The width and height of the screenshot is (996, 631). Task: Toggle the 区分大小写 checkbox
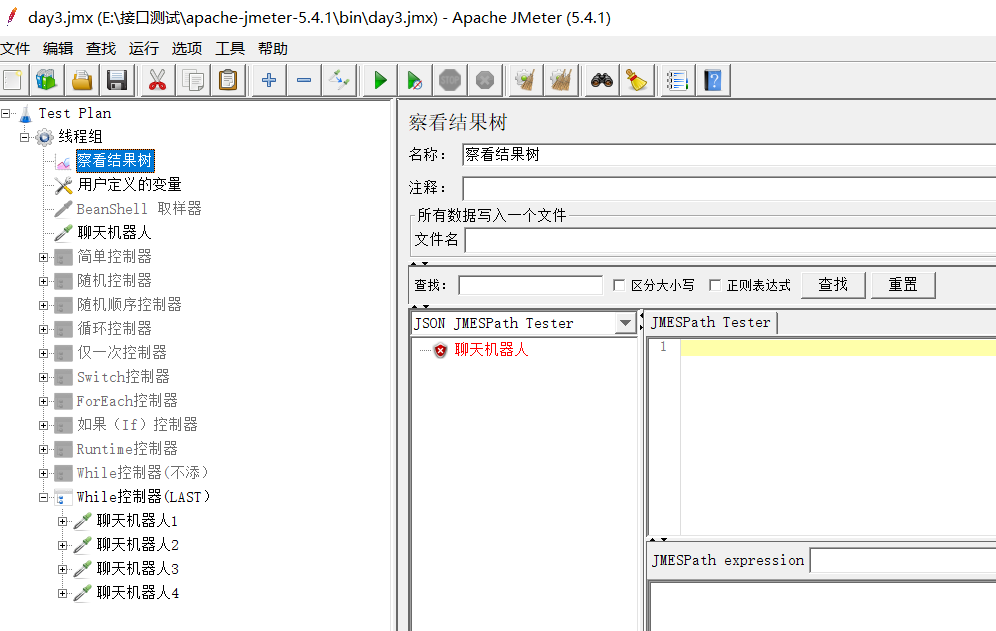coord(619,285)
